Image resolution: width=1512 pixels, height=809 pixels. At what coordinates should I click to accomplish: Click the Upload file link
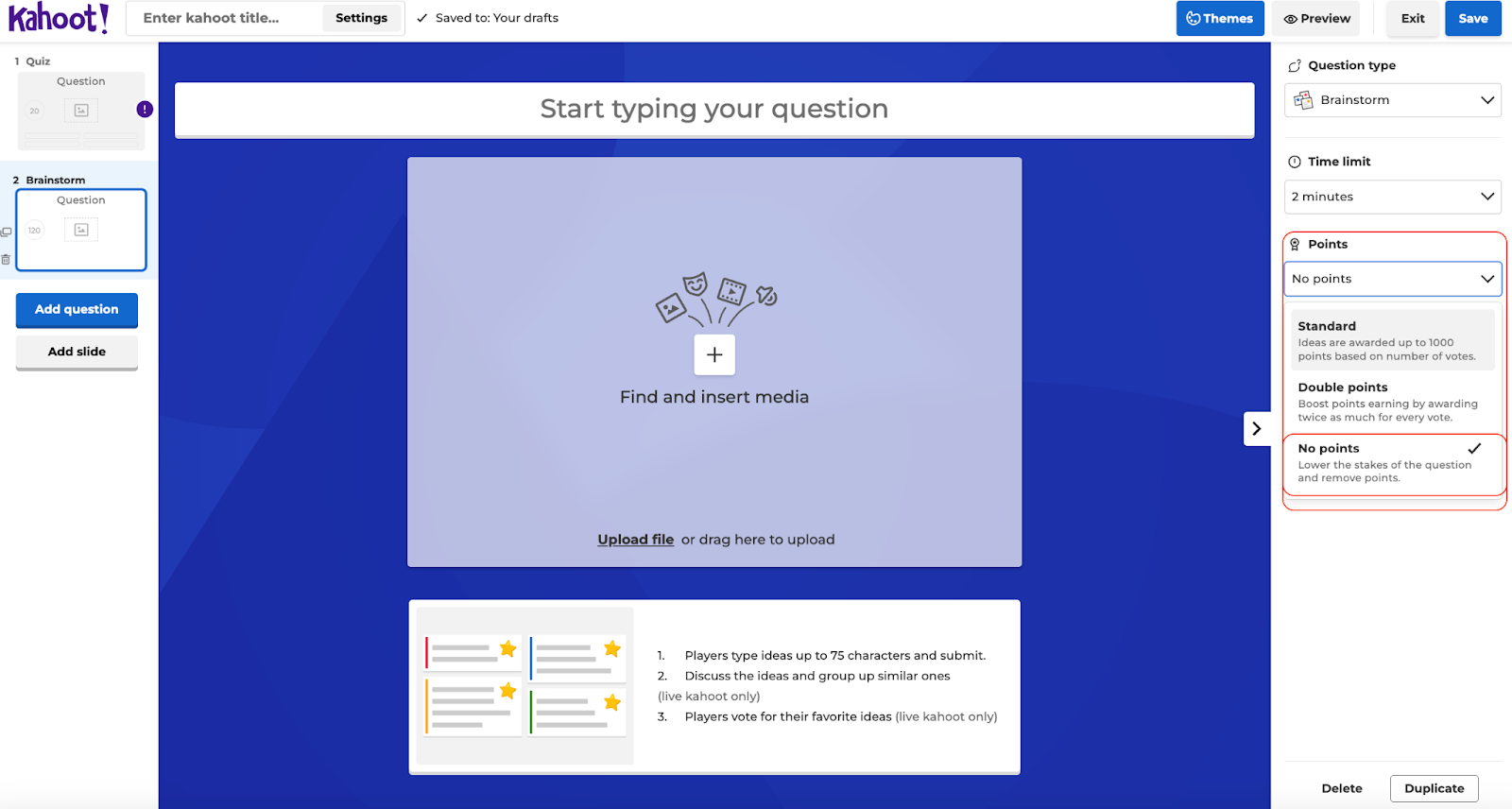coord(635,540)
